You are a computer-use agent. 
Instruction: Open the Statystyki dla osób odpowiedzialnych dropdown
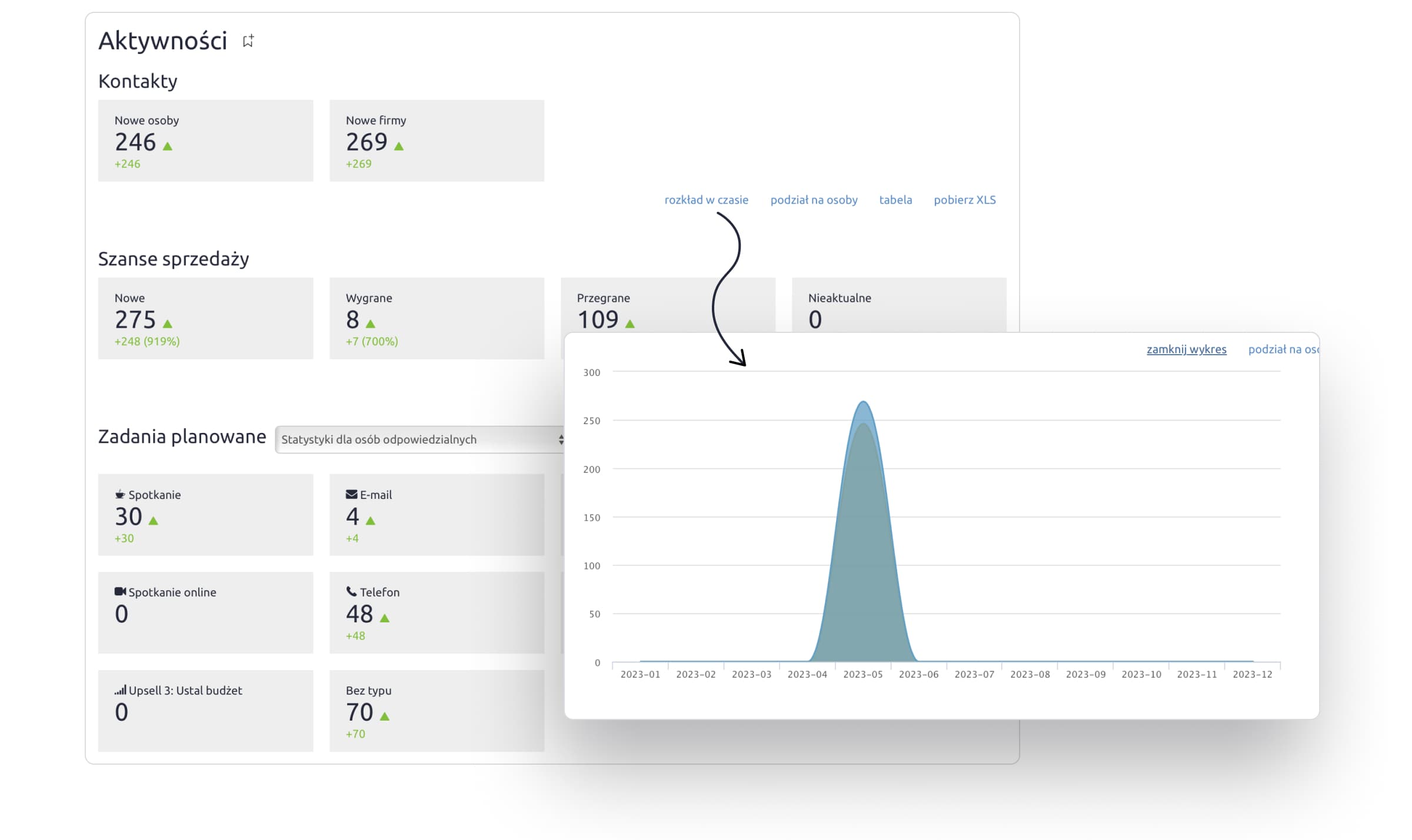pos(420,439)
